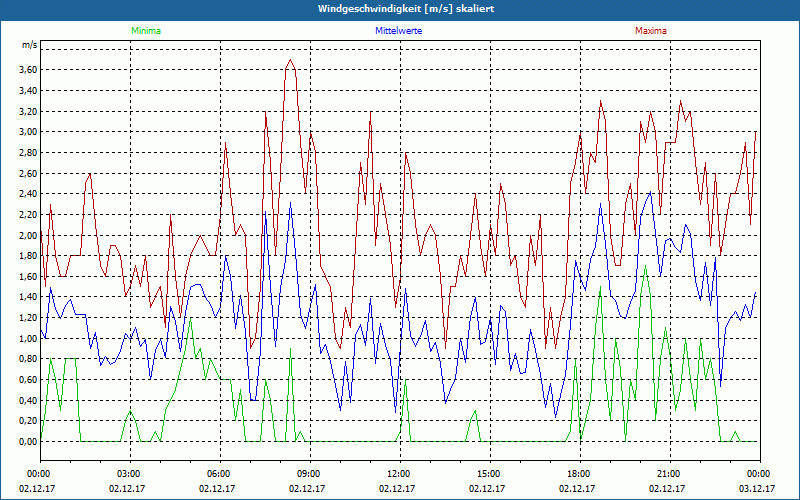Viewport: 800px width, 500px height.
Task: Click the 21:00 time axis label
Action: pyautogui.click(x=669, y=474)
